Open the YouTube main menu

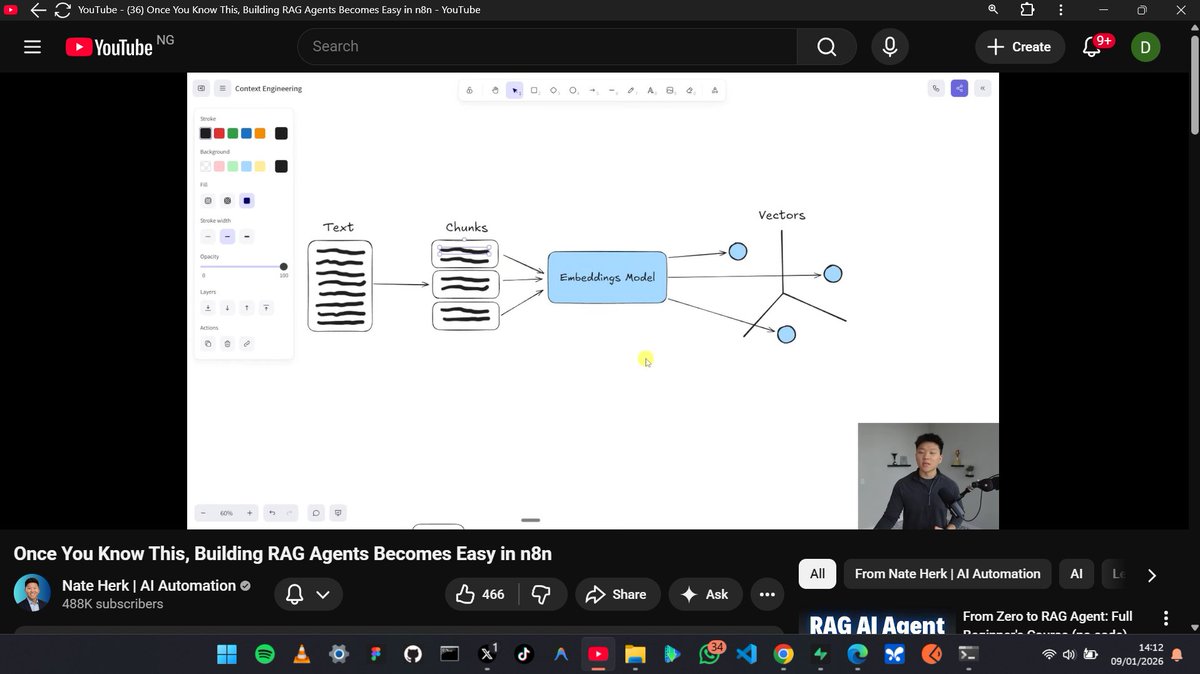(x=32, y=46)
